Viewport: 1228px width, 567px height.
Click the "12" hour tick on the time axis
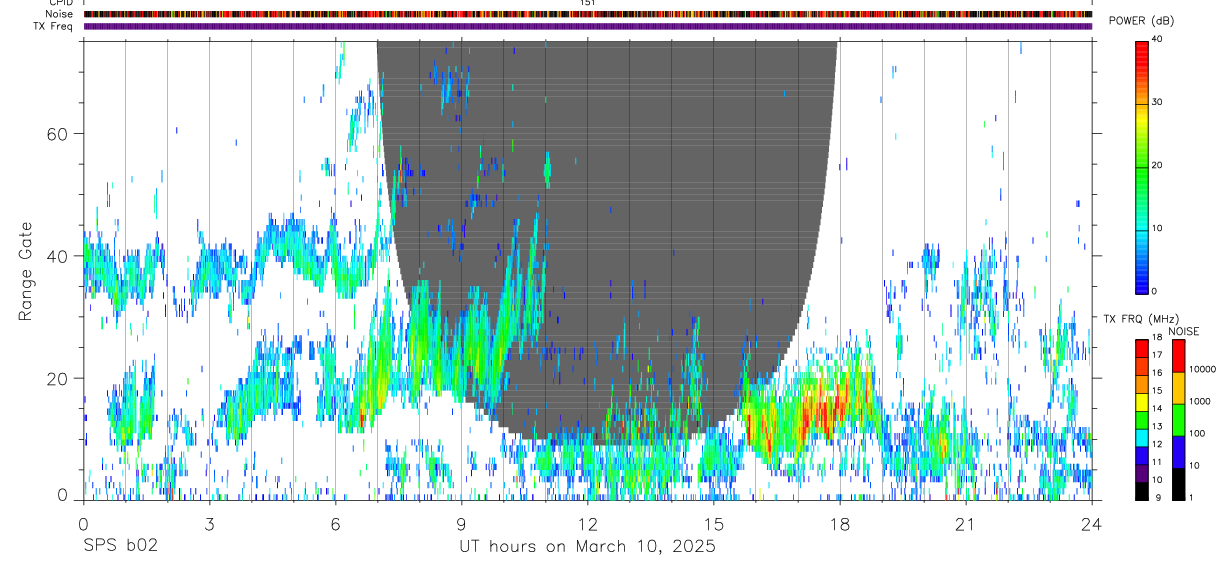click(x=587, y=523)
